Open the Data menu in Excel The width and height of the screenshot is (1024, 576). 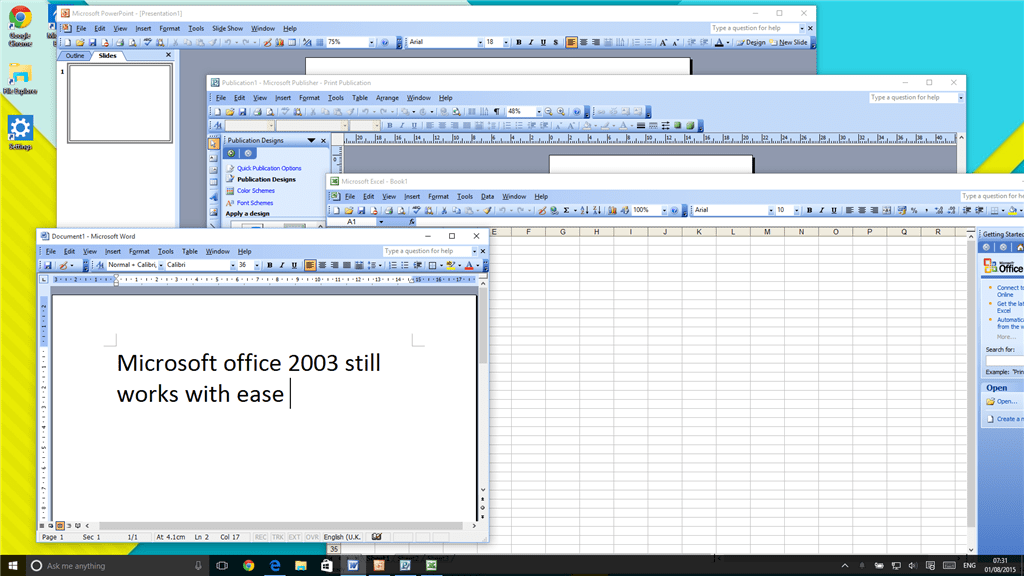[x=487, y=197]
